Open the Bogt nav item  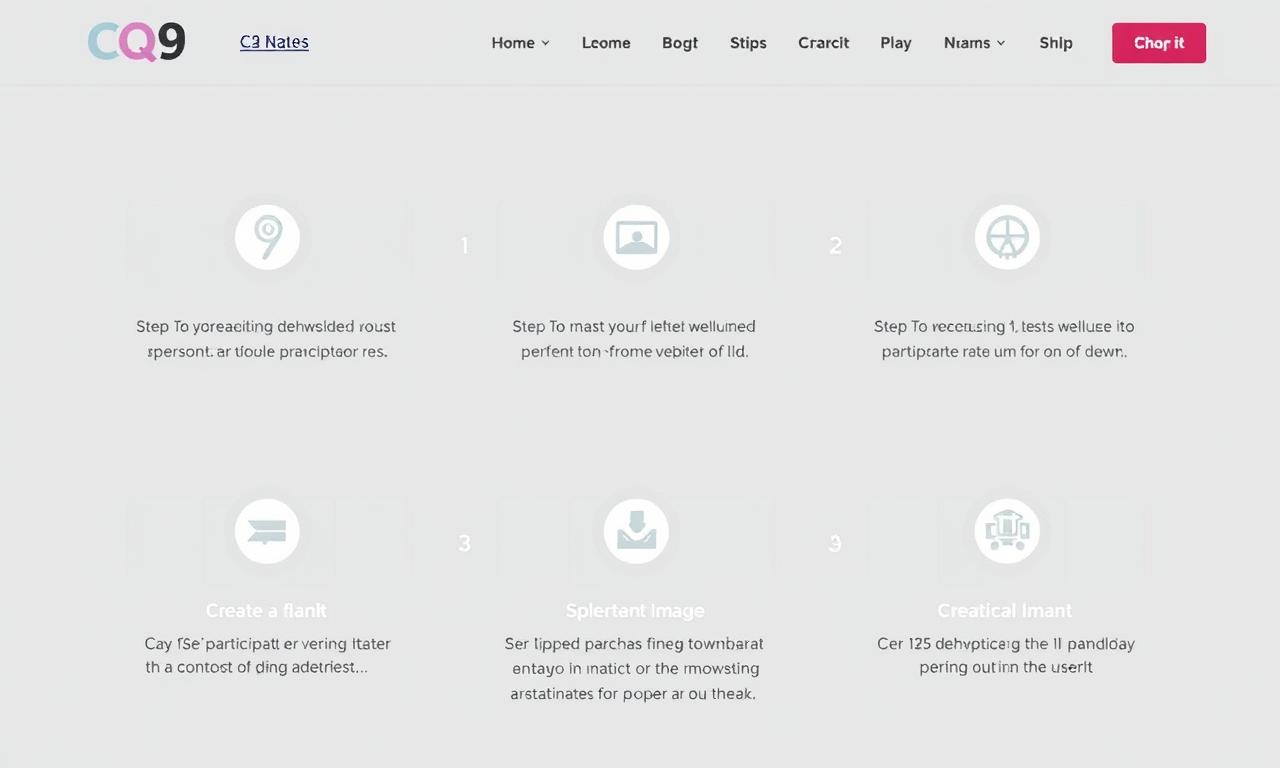click(680, 43)
